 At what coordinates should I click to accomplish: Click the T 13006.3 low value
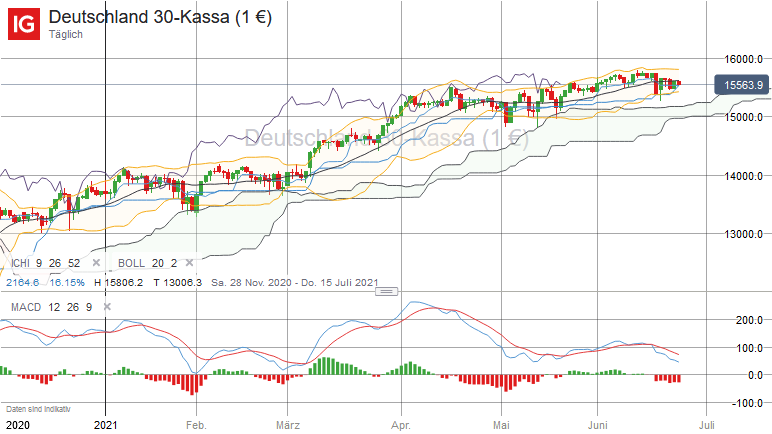(x=177, y=283)
